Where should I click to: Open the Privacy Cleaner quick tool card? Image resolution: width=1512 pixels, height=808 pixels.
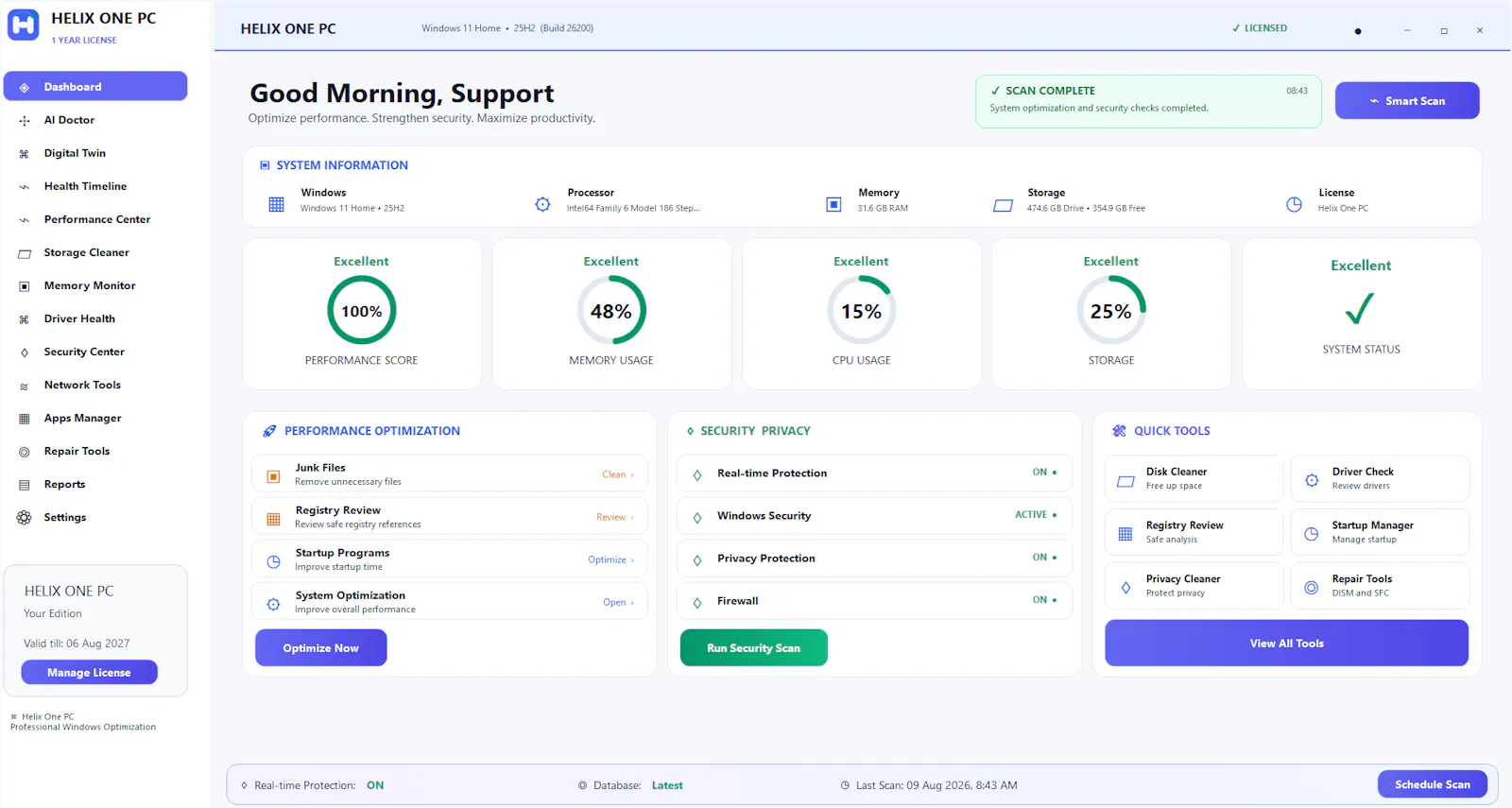[x=1194, y=586]
